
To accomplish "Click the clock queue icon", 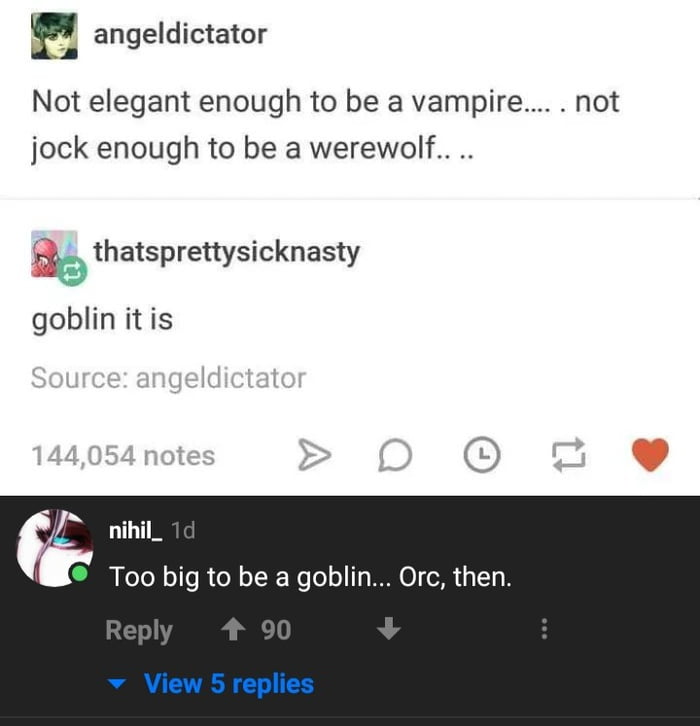I will (482, 455).
